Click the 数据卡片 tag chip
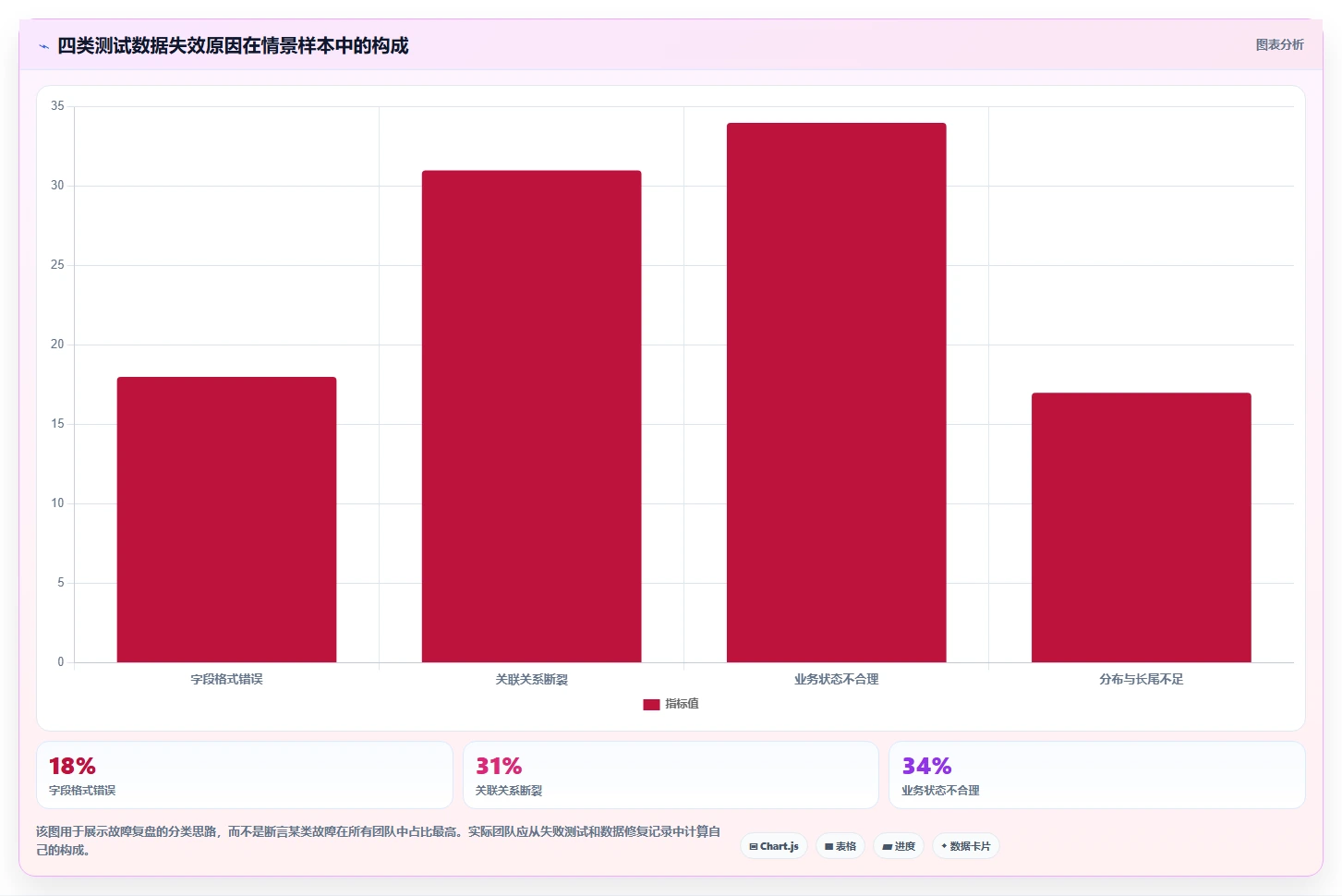This screenshot has width=1342, height=896. (966, 846)
